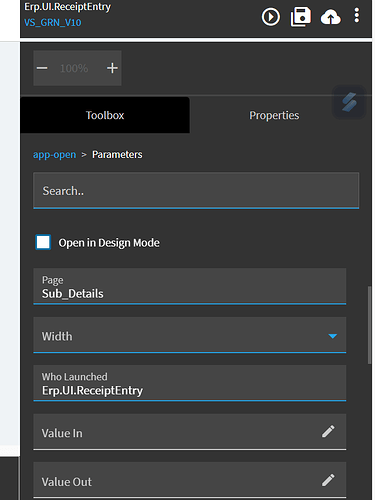Click the Who Launched field
This screenshot has width=375, height=500.
(x=190, y=383)
